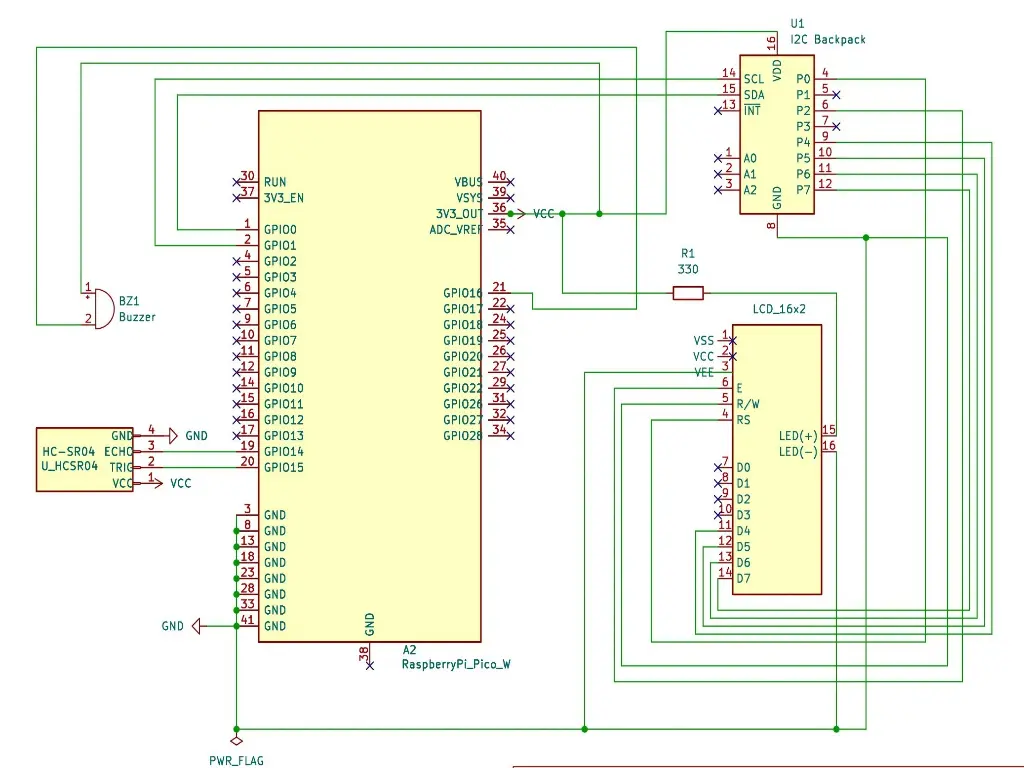The image size is (1024, 768).
Task: Select the TRIG pin label
Action: 121,468
